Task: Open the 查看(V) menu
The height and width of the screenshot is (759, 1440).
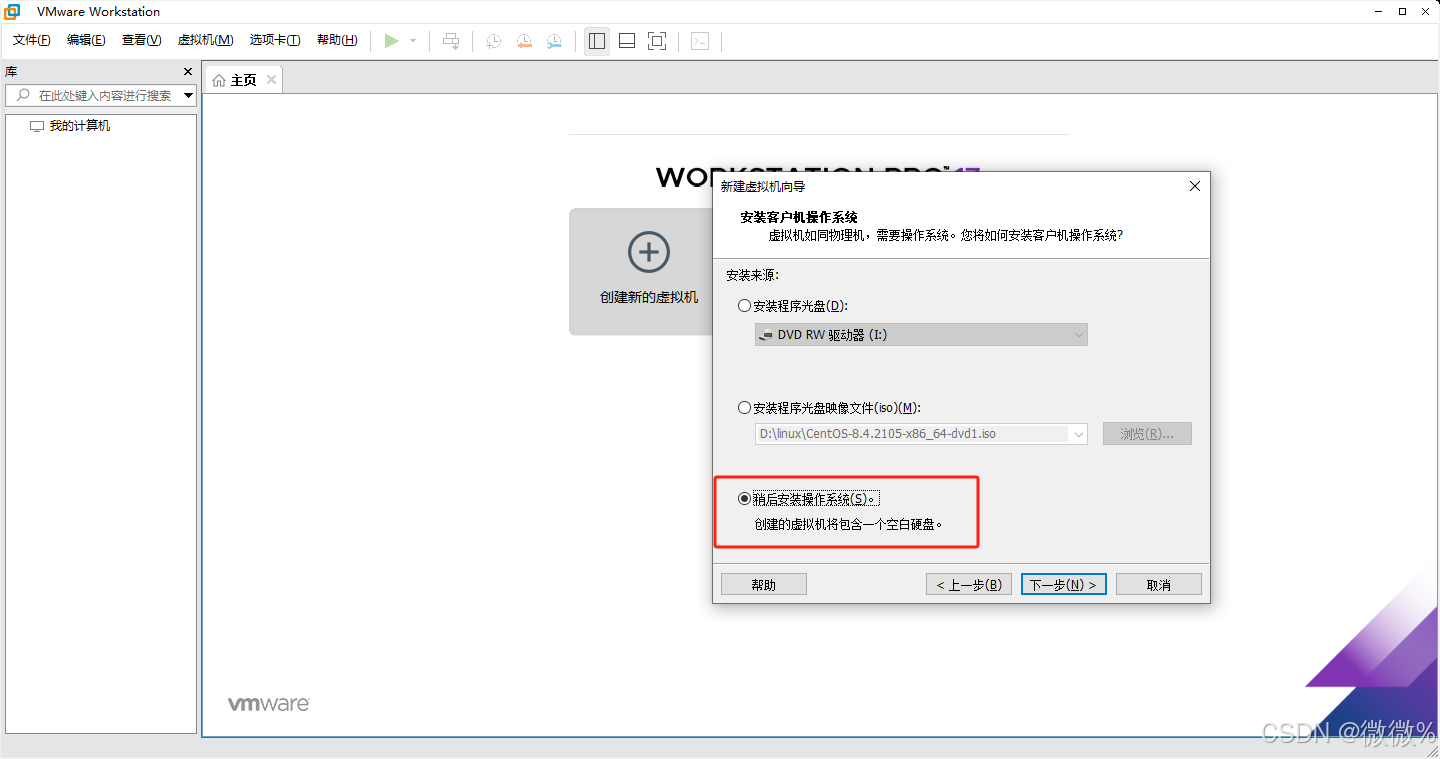Action: (x=141, y=40)
